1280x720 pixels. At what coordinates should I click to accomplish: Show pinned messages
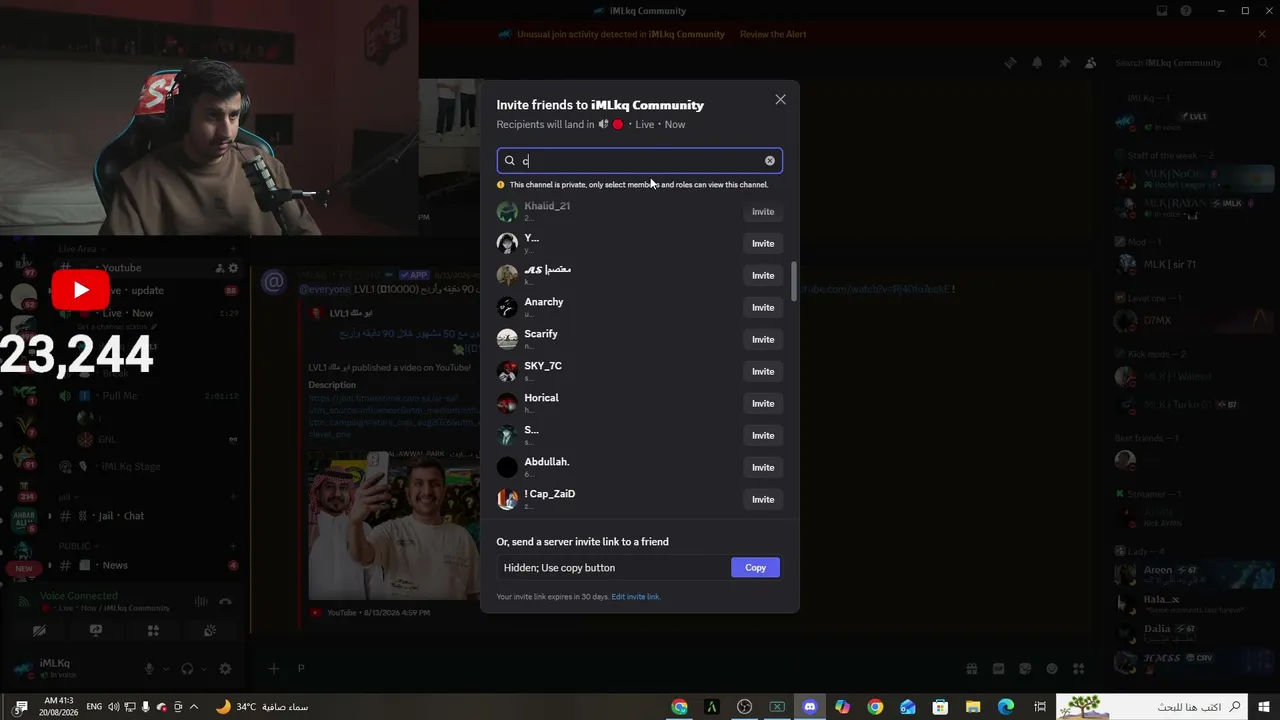click(x=1064, y=63)
